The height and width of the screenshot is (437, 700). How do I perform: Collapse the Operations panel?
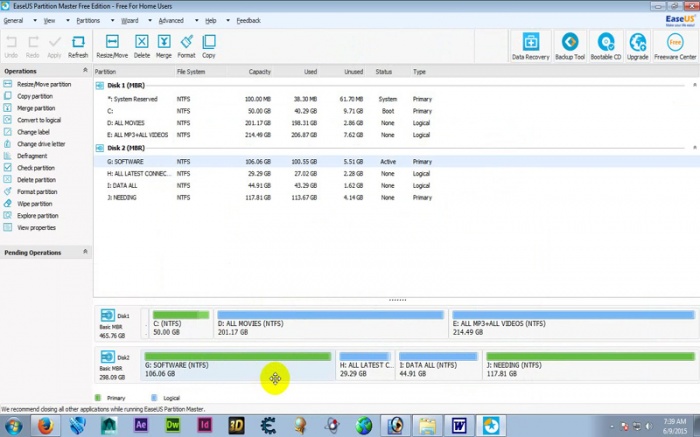point(84,71)
